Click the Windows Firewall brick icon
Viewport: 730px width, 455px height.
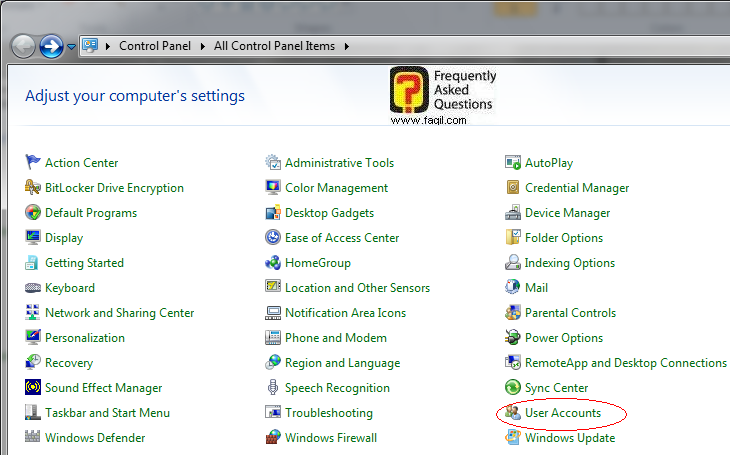click(273, 438)
